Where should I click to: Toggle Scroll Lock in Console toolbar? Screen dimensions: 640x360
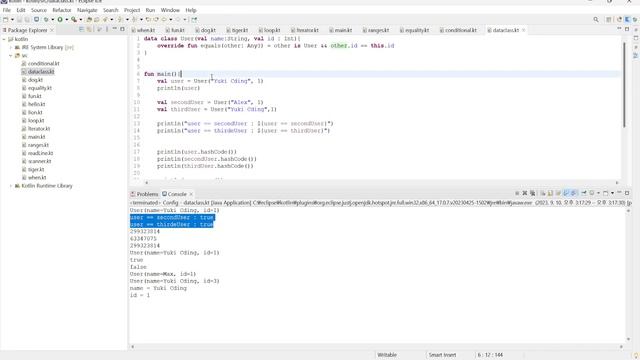(x=551, y=193)
